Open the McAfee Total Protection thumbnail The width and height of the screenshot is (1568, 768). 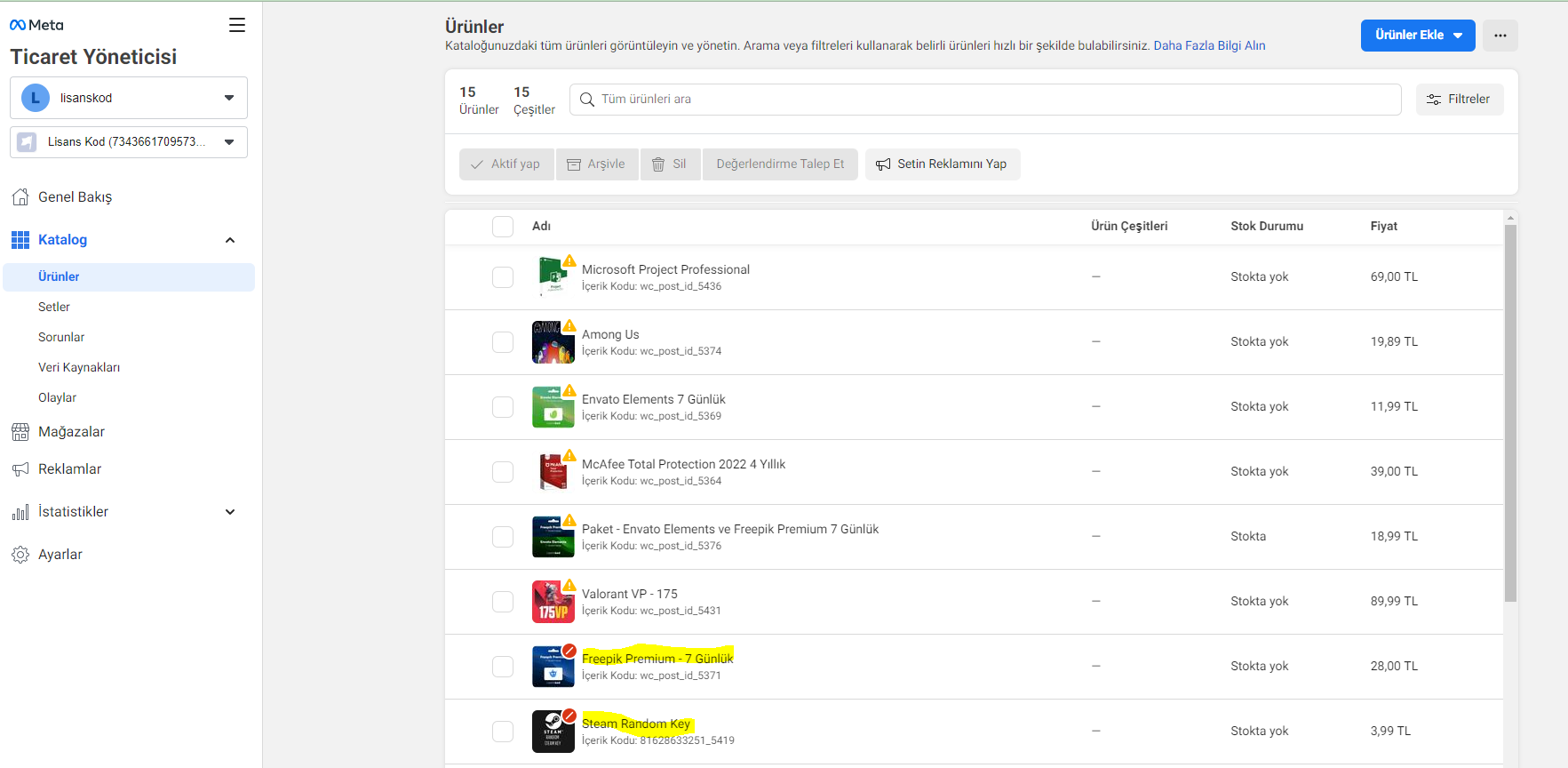pyautogui.click(x=553, y=472)
